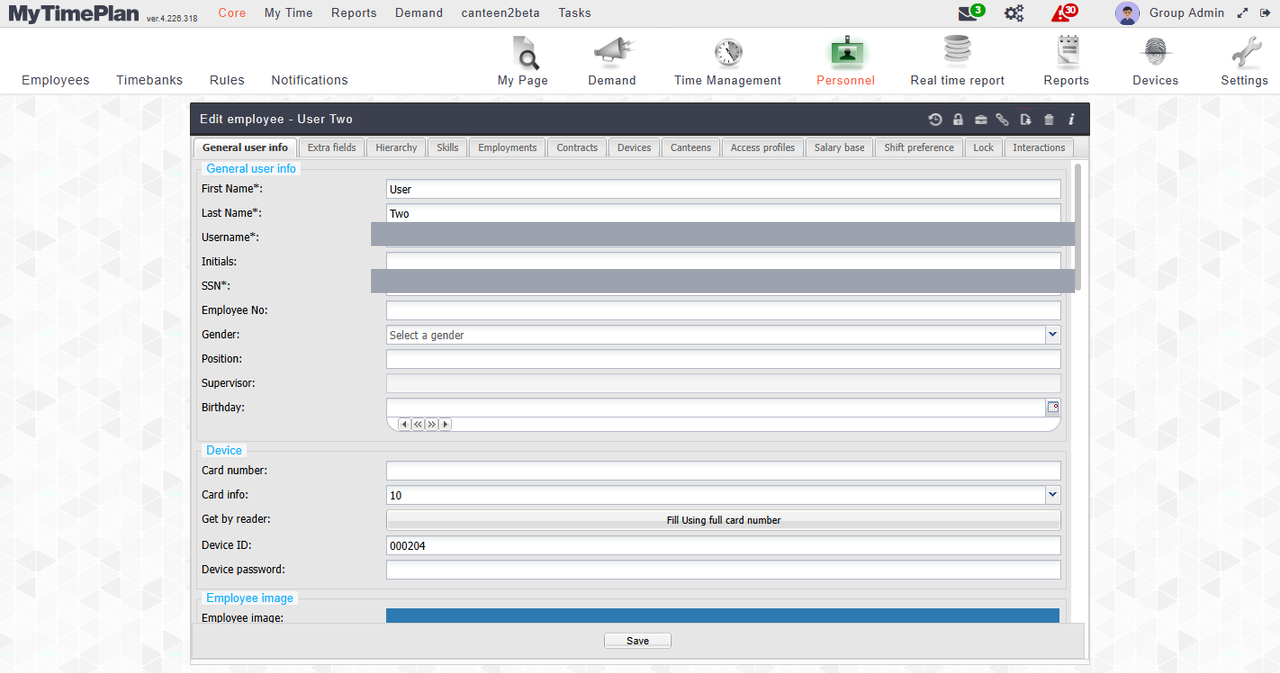Image resolution: width=1280 pixels, height=673 pixels.
Task: Open the Canteens tab
Action: pos(691,148)
